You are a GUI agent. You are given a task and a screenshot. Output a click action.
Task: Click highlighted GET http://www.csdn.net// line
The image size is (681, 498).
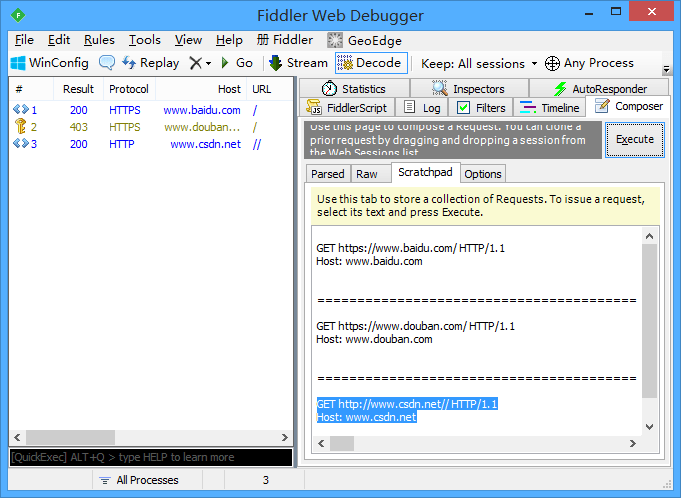pos(407,404)
